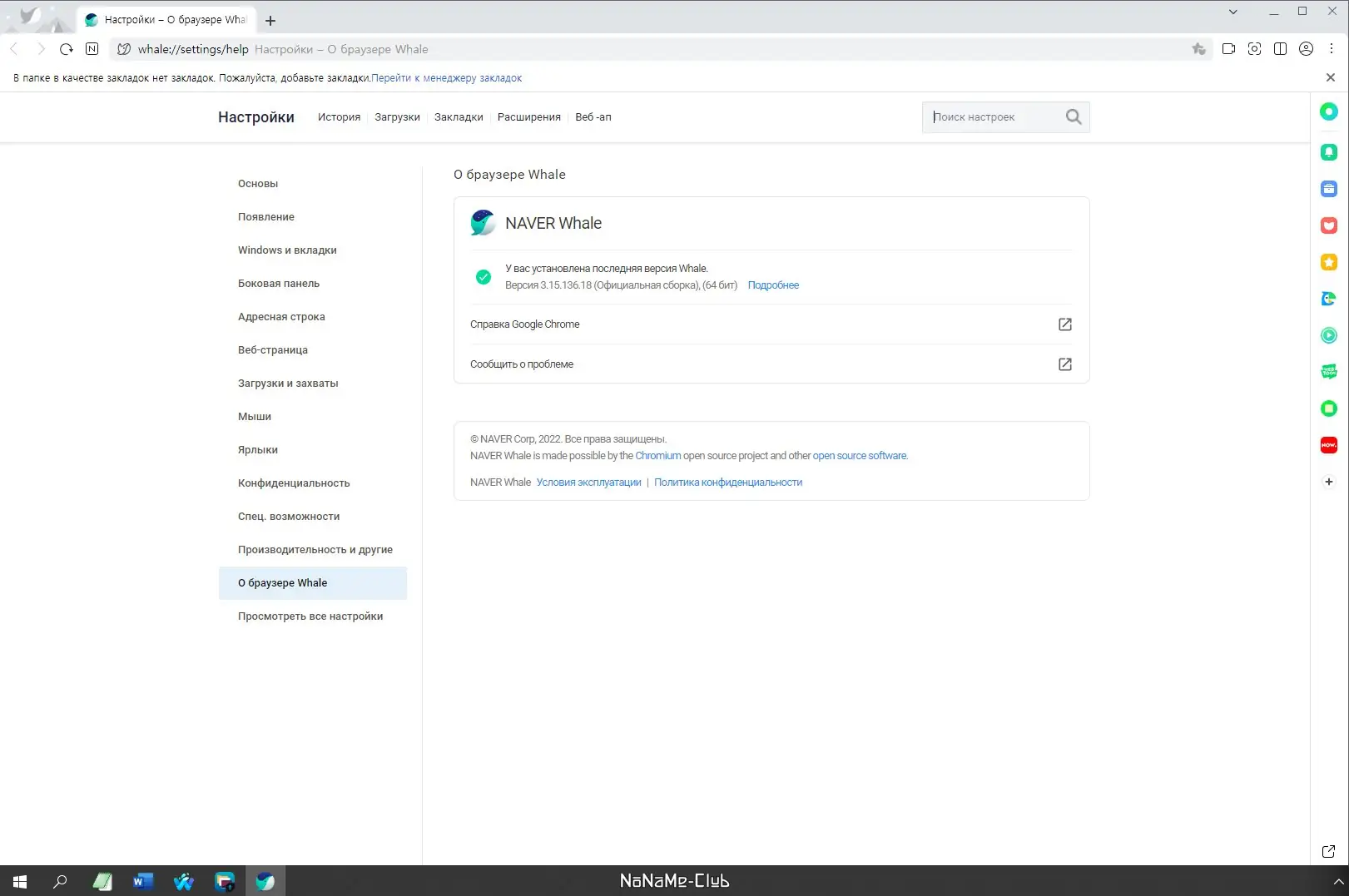Screen dimensions: 1349x896
Task: Open Сообщить о проблеме external link icon
Action: [x=1064, y=364]
